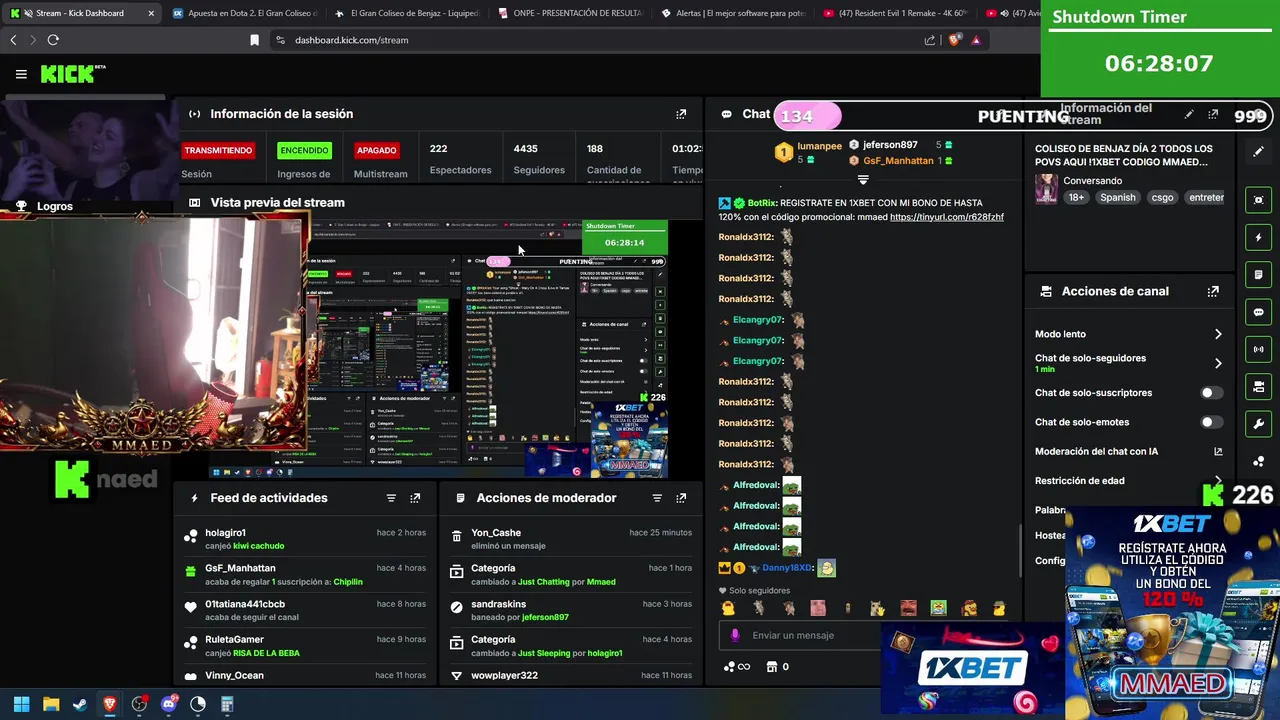
Task: Click the lightning activity feed icon in sidebar
Action: click(1259, 238)
